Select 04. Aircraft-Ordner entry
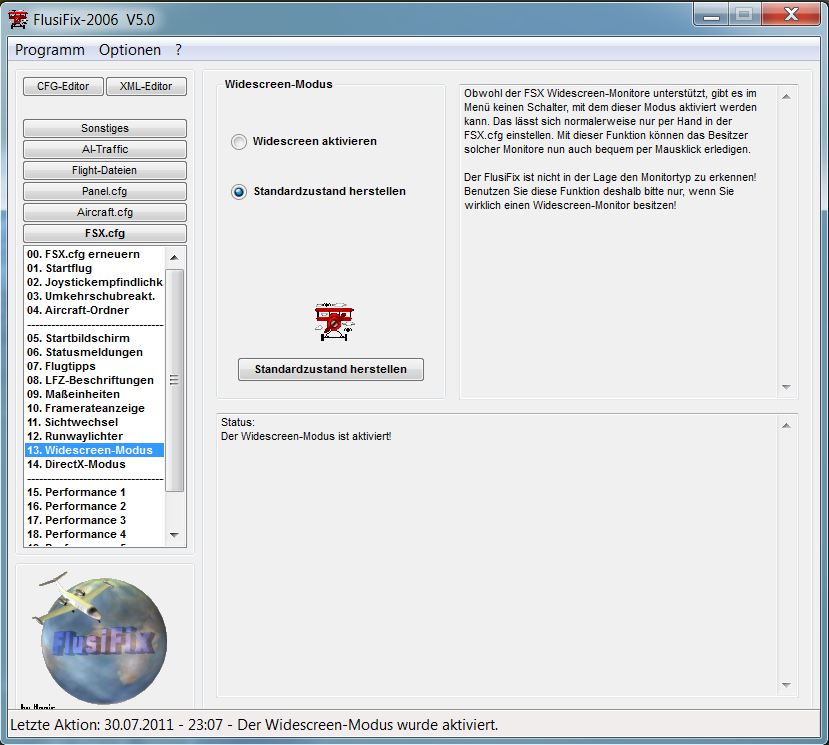829x745 pixels. 95,310
